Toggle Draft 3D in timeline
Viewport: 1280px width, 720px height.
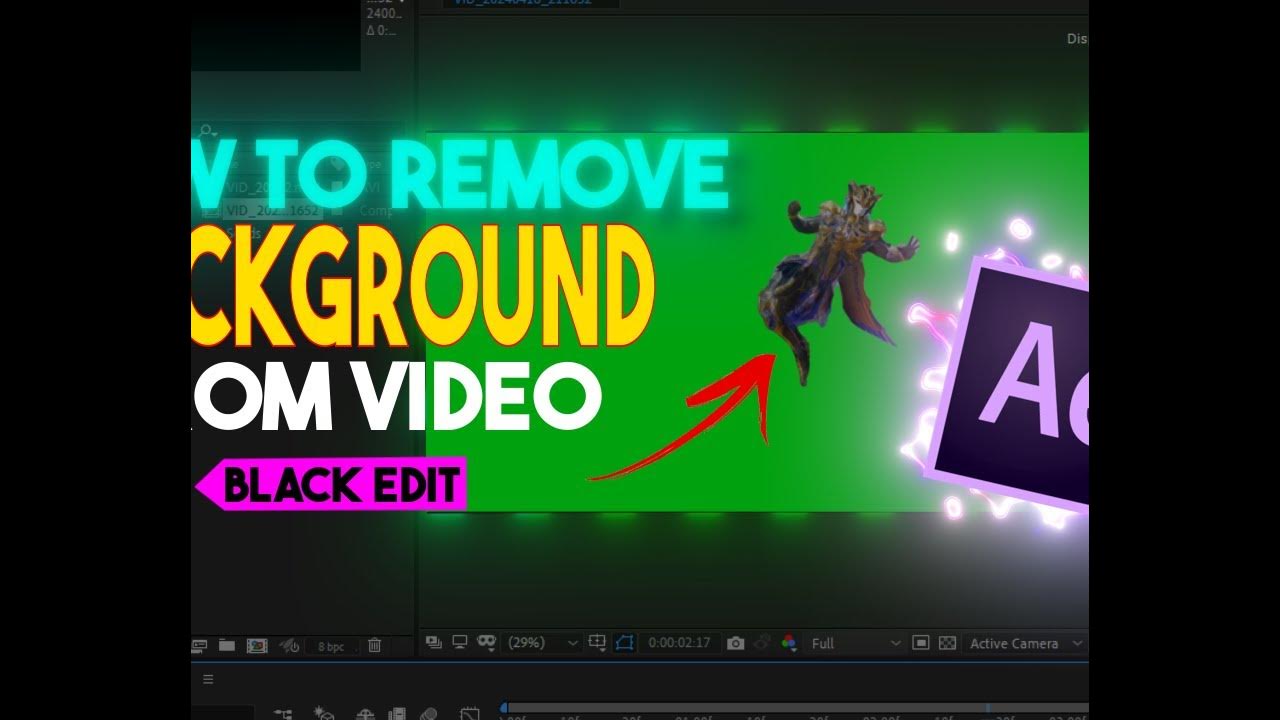[x=323, y=714]
